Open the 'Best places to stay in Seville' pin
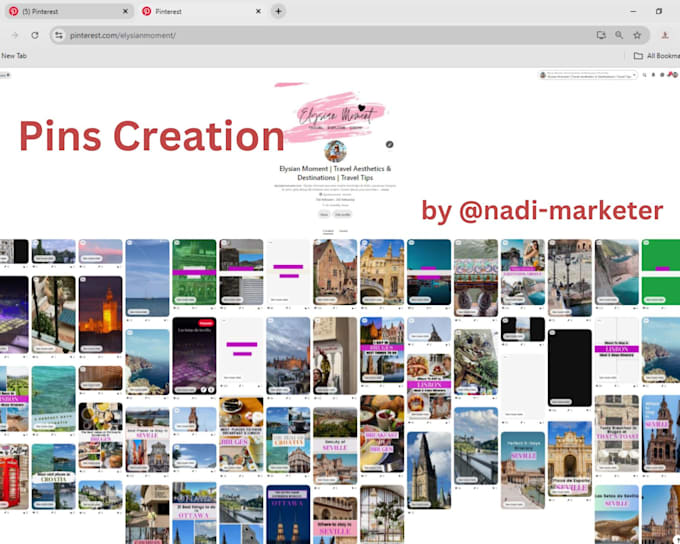Viewport: 680px width, 544px height. pyautogui.click(x=147, y=440)
